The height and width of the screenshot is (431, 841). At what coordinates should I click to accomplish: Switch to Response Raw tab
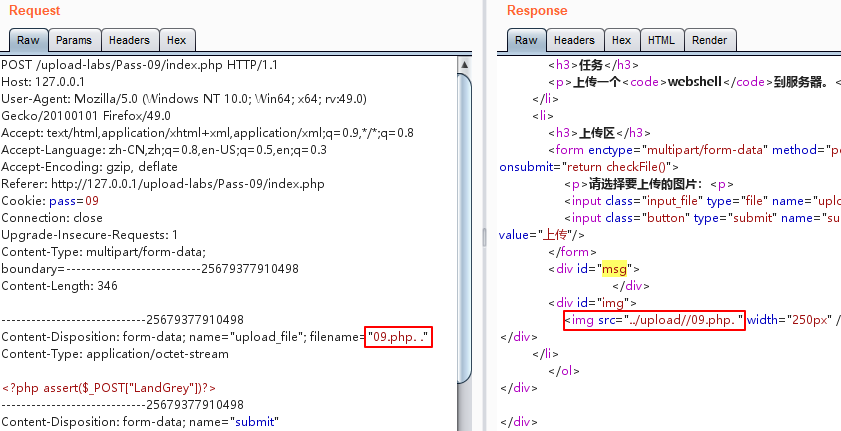point(526,40)
